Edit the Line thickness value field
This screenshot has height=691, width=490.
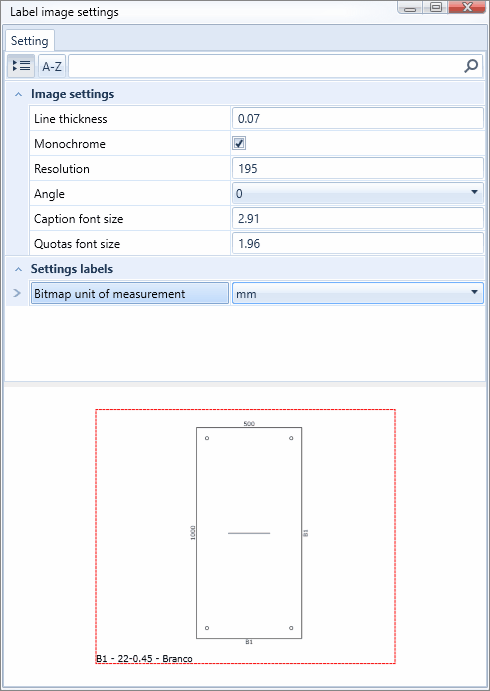coord(358,119)
